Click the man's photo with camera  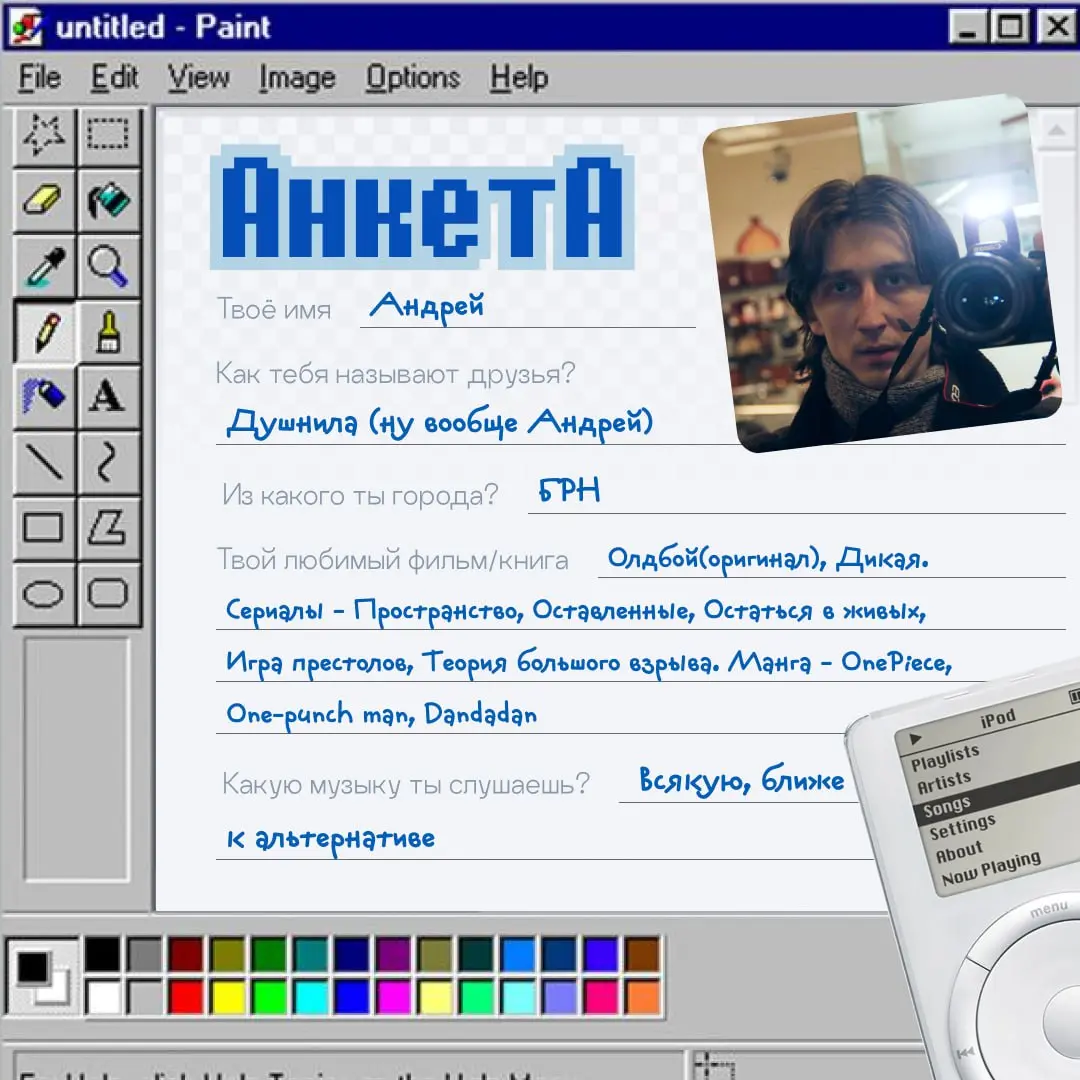click(x=882, y=274)
